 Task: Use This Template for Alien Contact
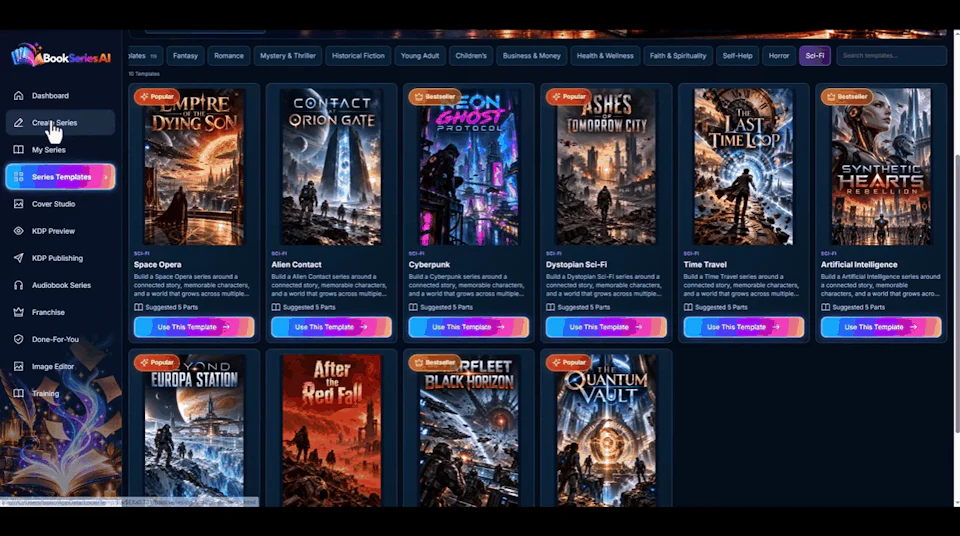[331, 327]
